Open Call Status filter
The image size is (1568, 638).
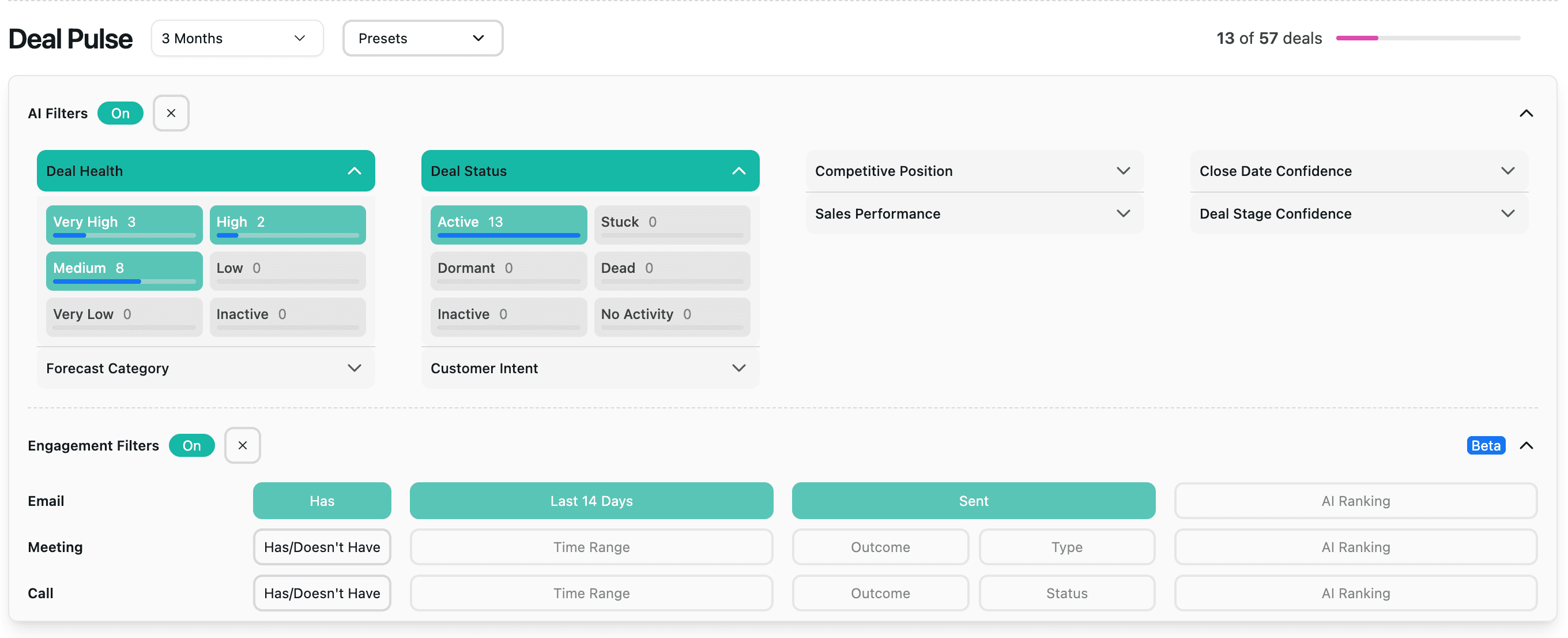click(x=1066, y=594)
